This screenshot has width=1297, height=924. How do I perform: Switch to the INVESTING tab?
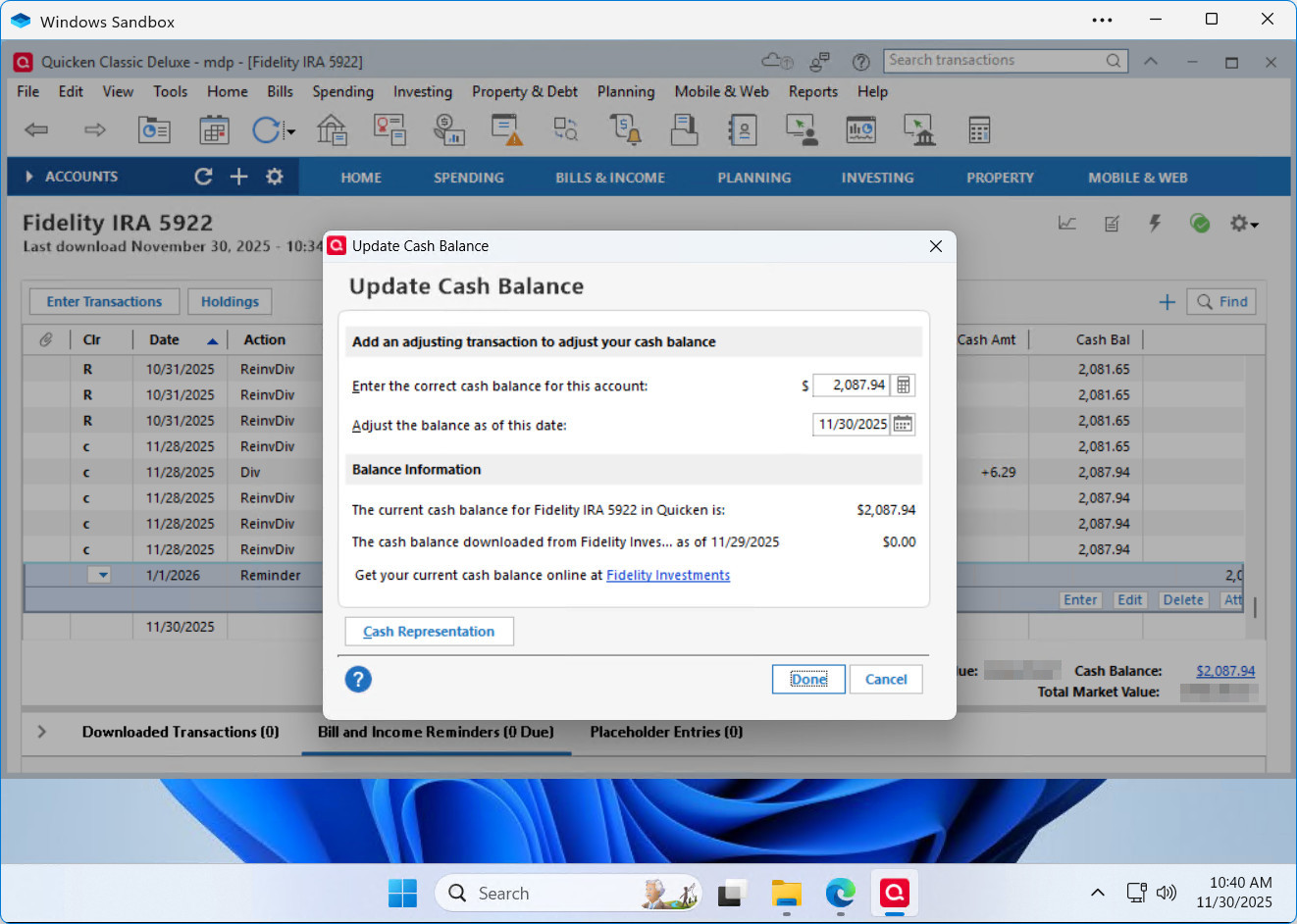pyautogui.click(x=877, y=178)
